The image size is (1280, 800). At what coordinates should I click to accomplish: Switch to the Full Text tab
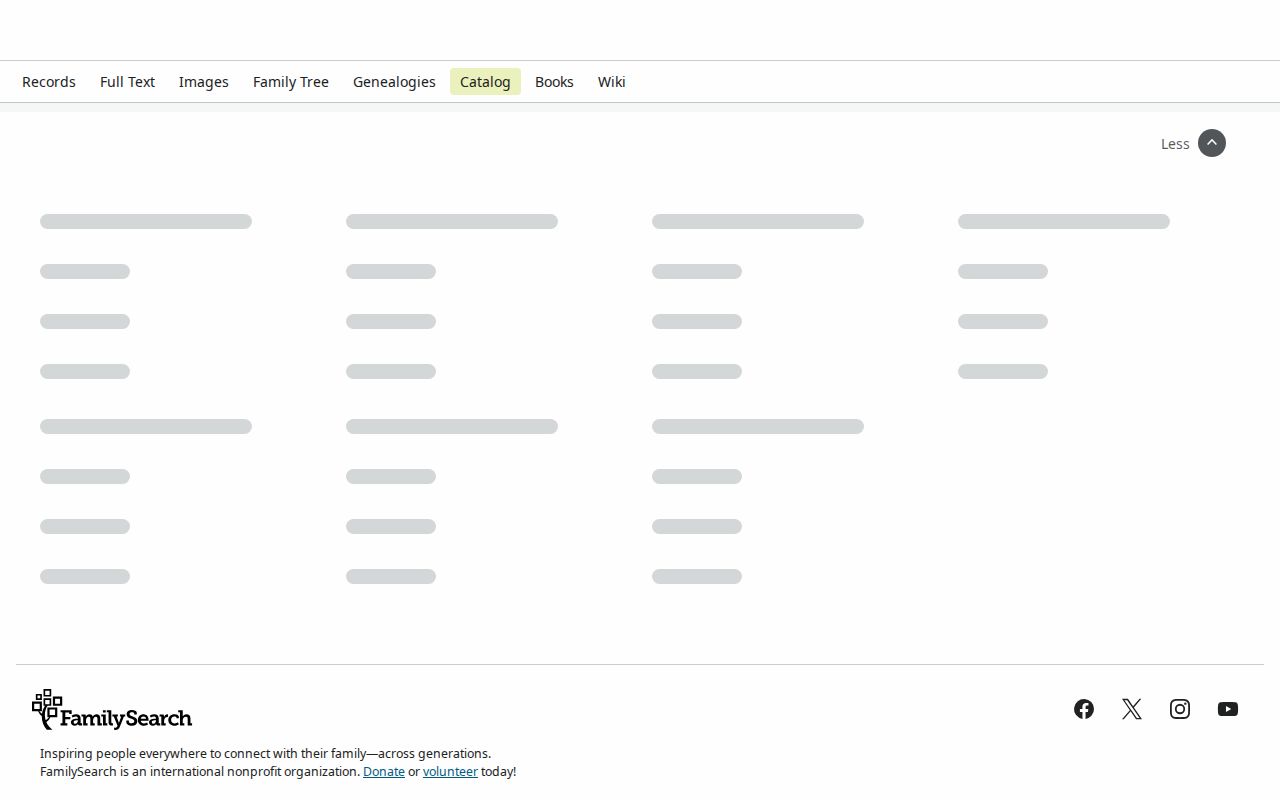pyautogui.click(x=127, y=82)
